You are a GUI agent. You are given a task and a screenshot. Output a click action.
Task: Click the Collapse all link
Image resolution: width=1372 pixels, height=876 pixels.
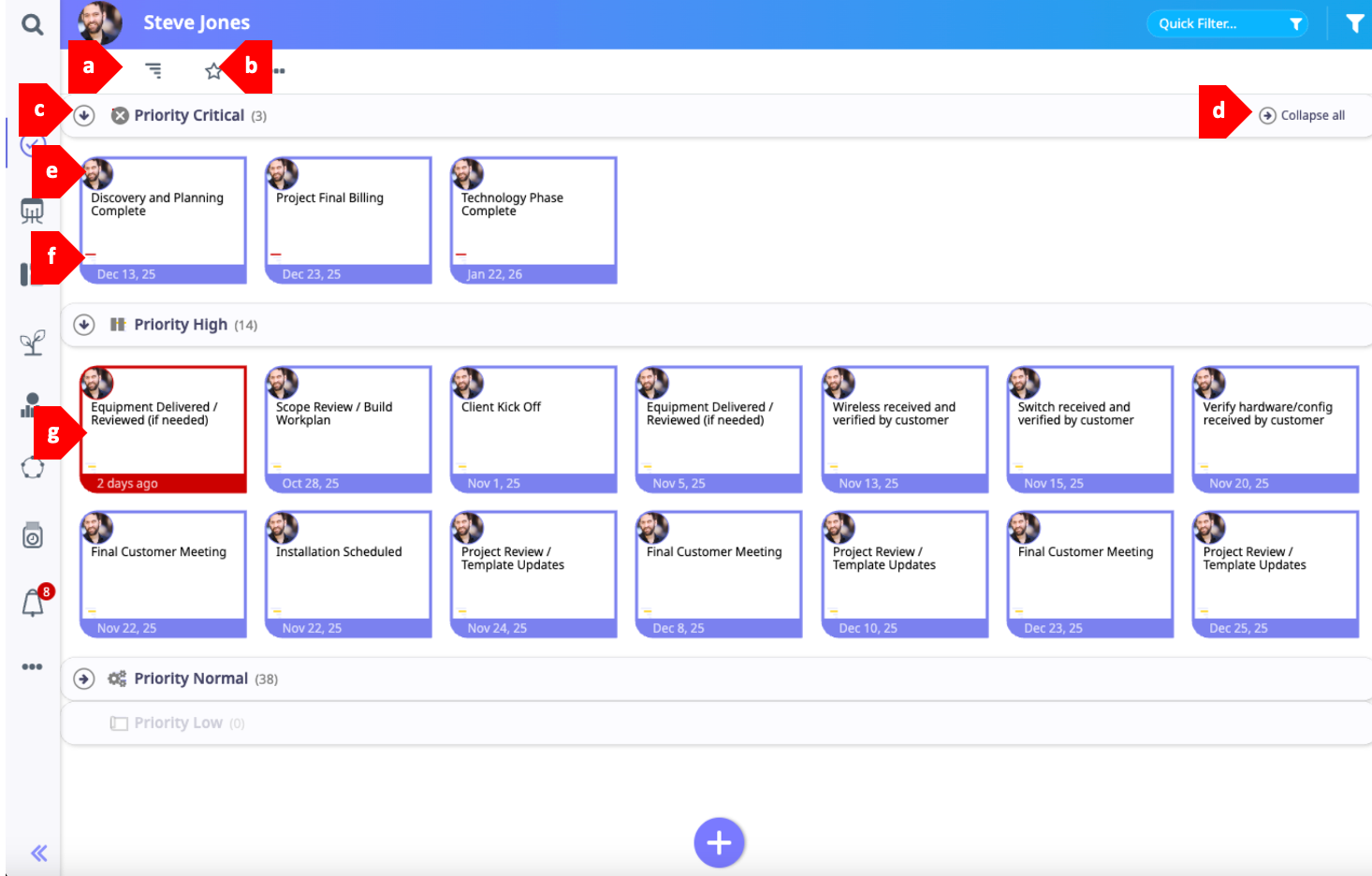pyautogui.click(x=1302, y=116)
